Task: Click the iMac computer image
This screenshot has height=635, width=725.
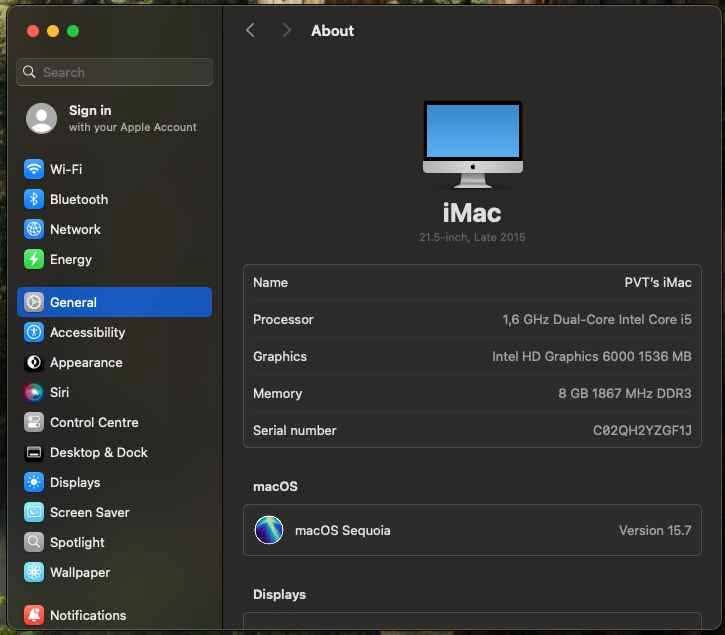Action: (x=472, y=143)
